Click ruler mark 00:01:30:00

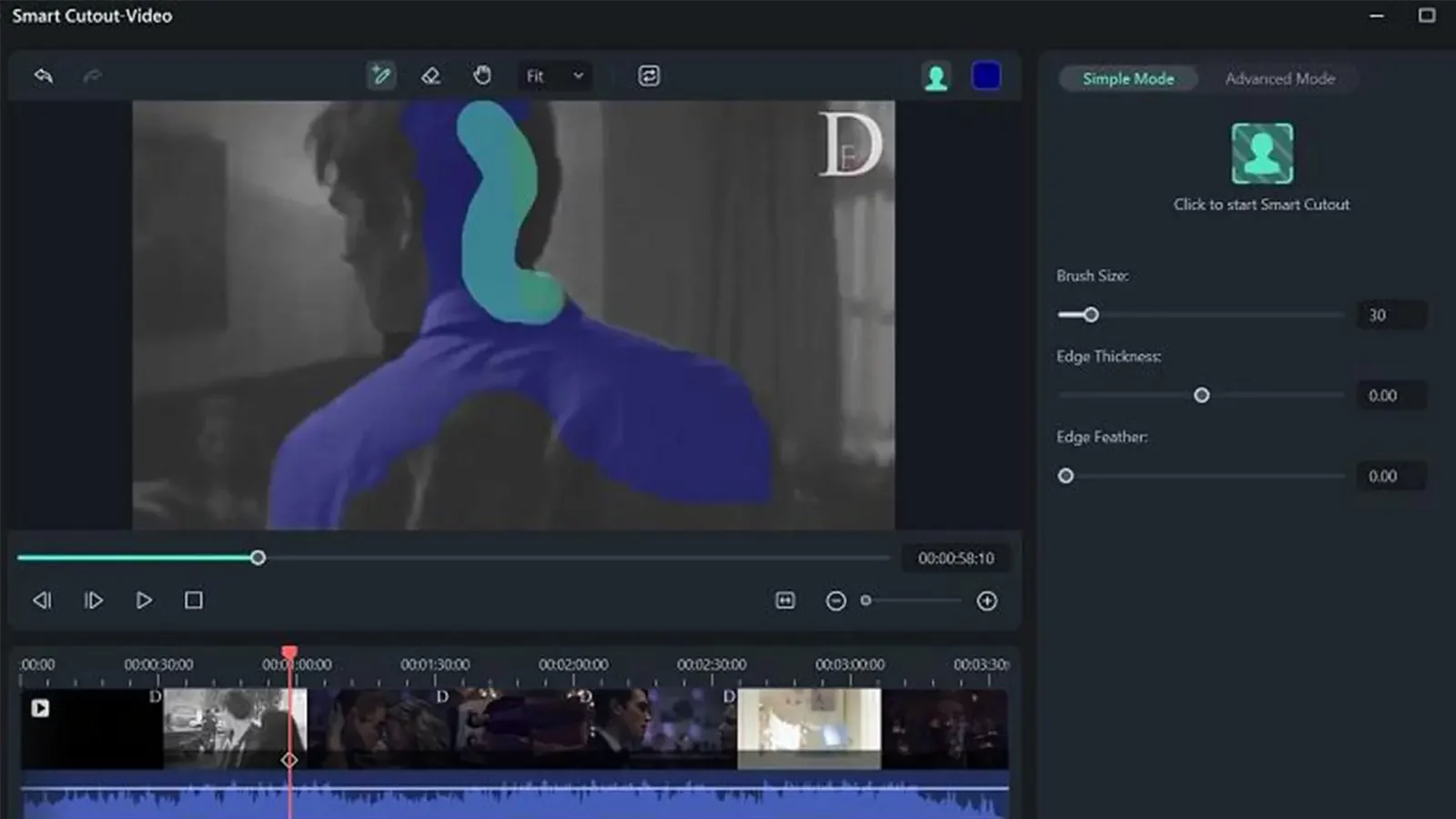pyautogui.click(x=435, y=664)
